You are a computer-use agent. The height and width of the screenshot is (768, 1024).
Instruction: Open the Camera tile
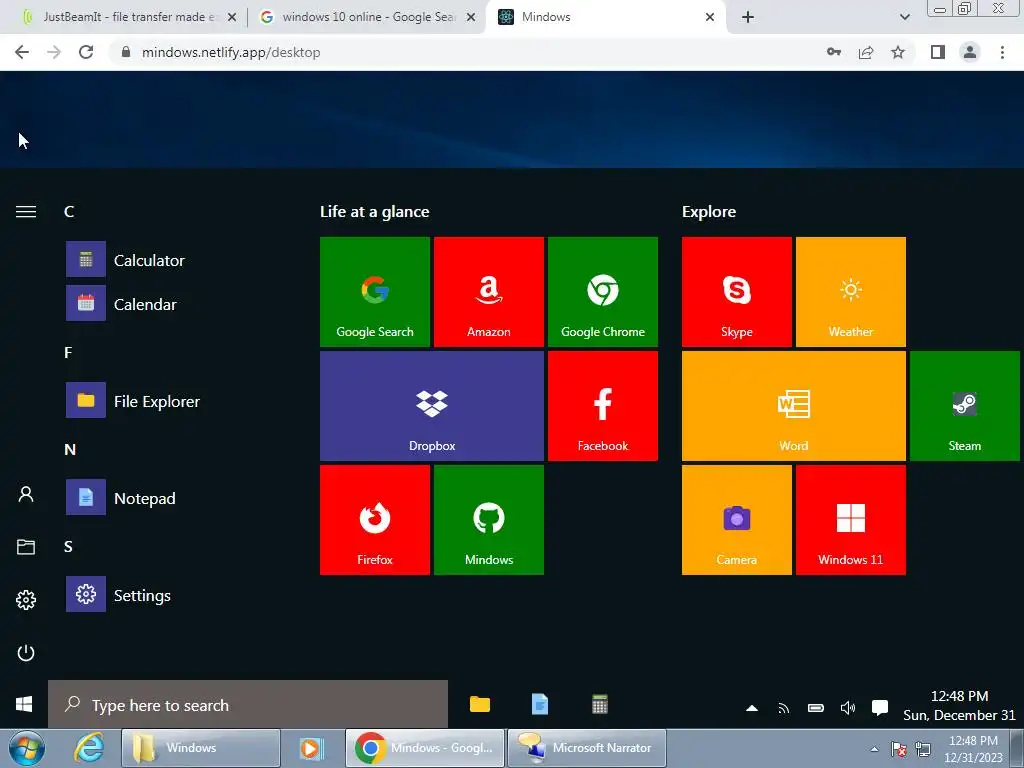click(737, 520)
